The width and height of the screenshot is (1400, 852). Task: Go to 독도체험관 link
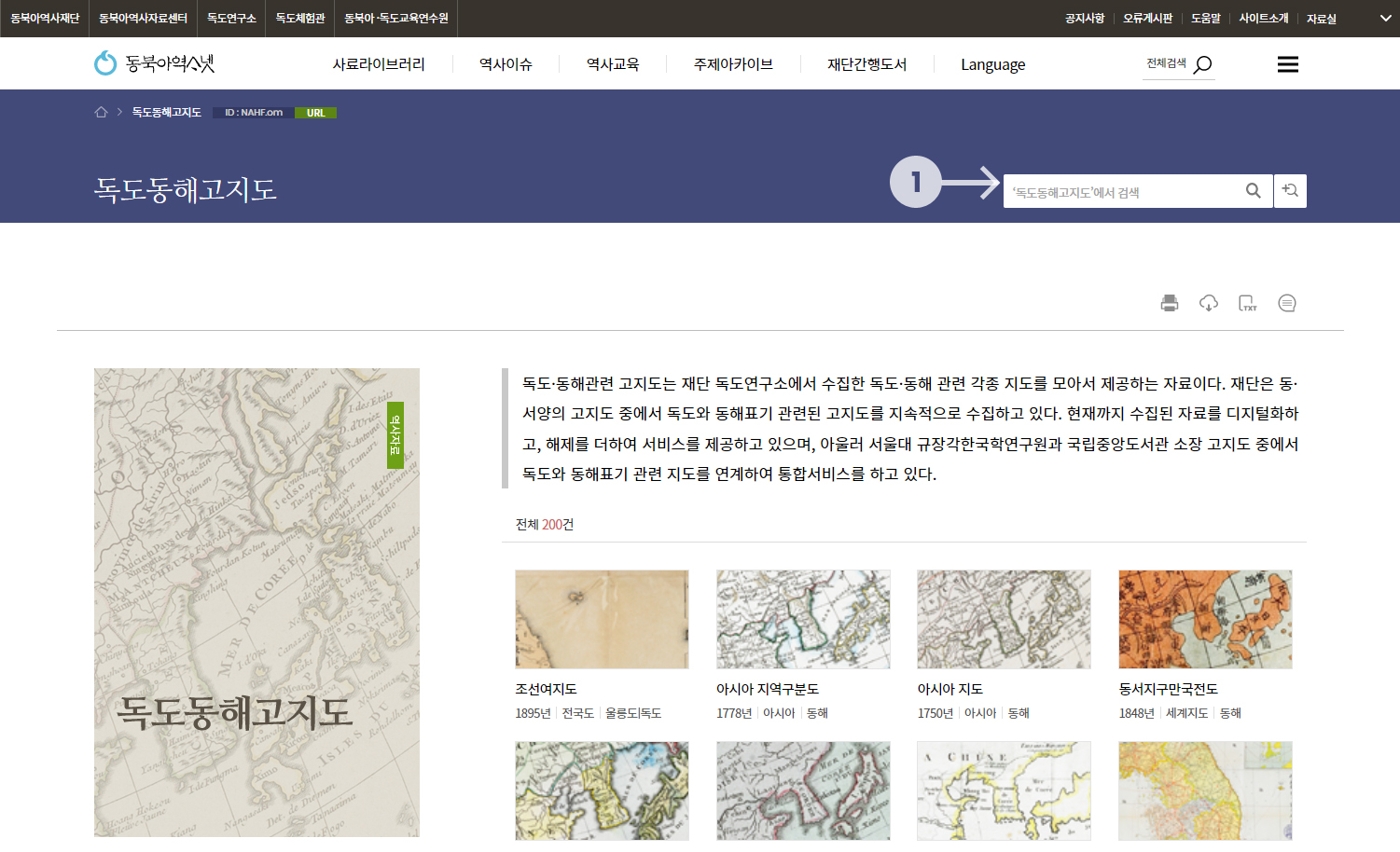click(300, 19)
